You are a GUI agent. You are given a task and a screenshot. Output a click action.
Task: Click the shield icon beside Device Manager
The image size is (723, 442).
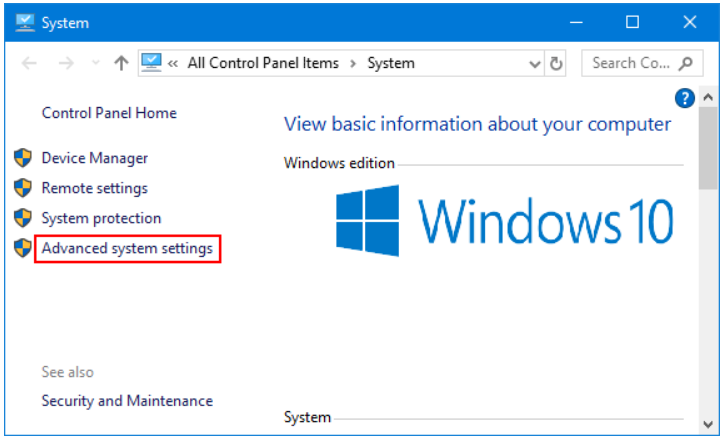(x=23, y=158)
